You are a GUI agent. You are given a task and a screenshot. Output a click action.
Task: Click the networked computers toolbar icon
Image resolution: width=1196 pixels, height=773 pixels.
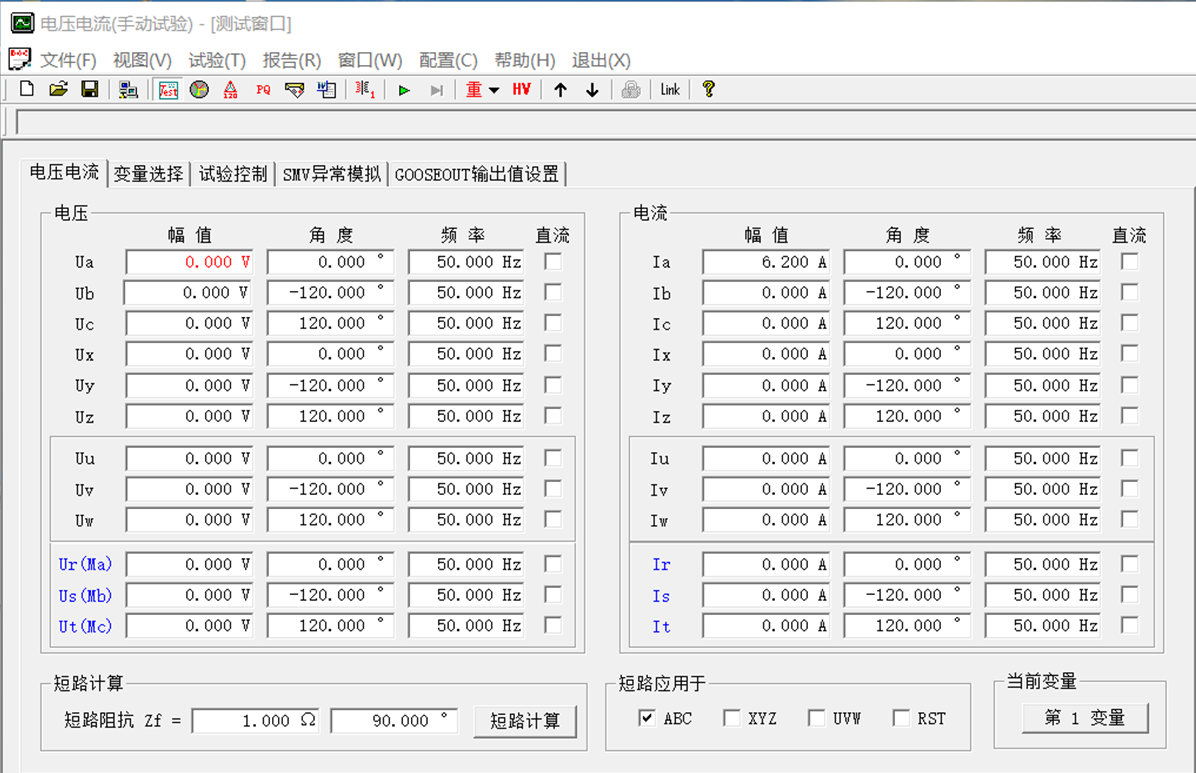128,89
